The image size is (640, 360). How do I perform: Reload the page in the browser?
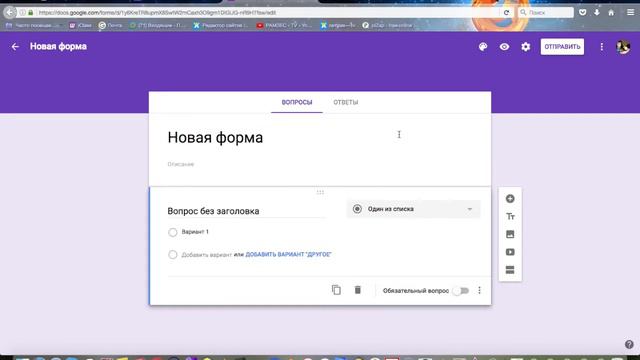(507, 13)
